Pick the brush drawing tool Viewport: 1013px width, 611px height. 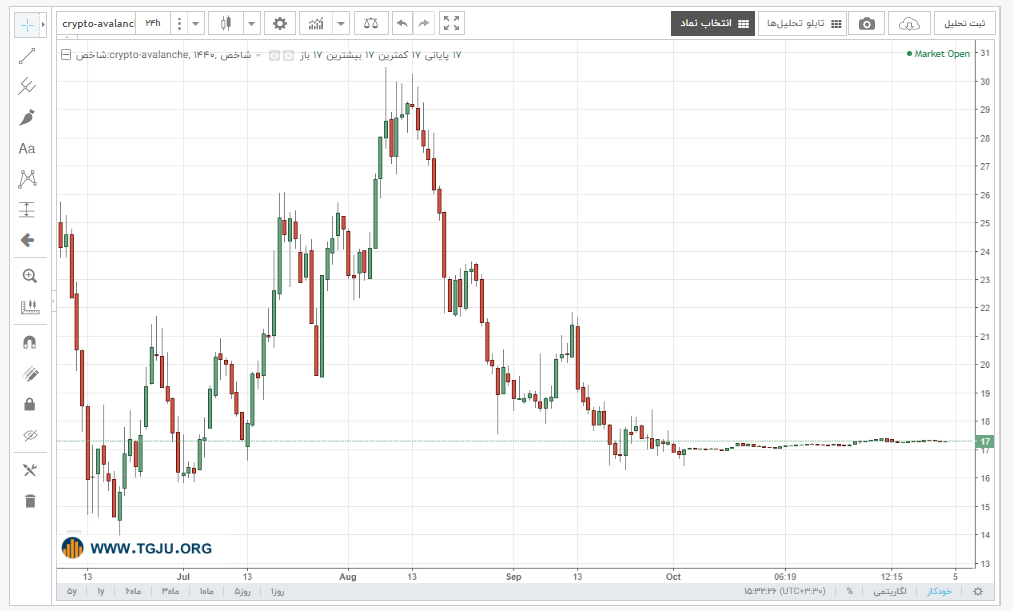27,118
